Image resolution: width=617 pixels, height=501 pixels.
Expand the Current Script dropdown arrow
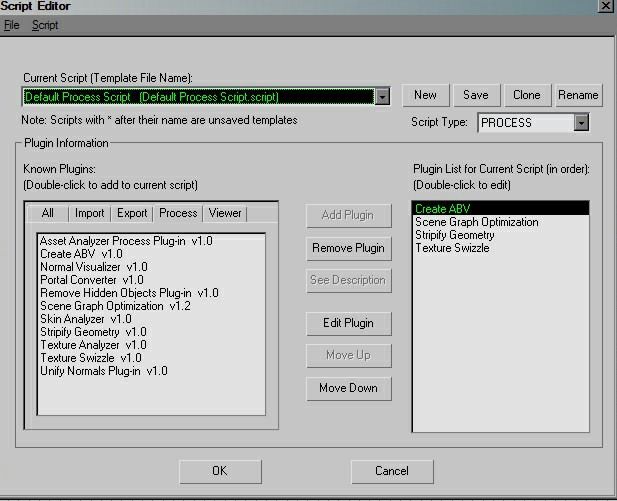[382, 96]
